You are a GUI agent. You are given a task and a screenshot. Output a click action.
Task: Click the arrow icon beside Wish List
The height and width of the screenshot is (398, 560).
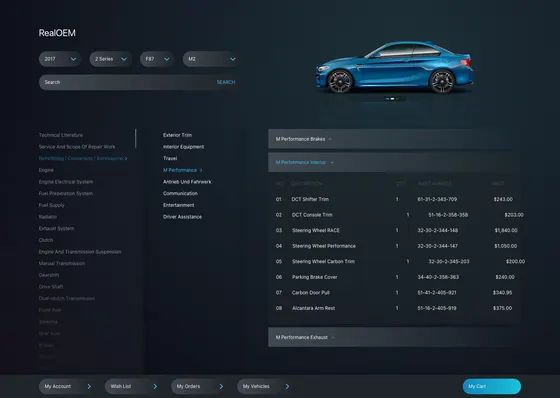(155, 386)
